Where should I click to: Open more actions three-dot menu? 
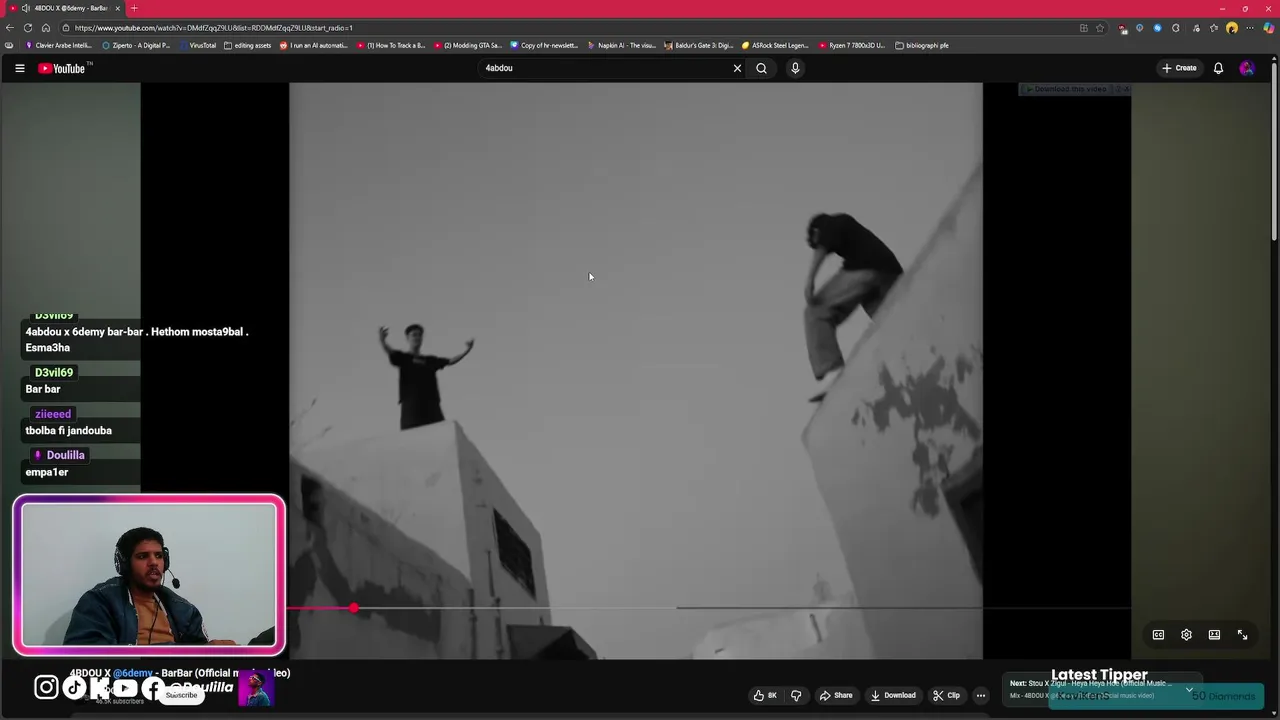981,695
